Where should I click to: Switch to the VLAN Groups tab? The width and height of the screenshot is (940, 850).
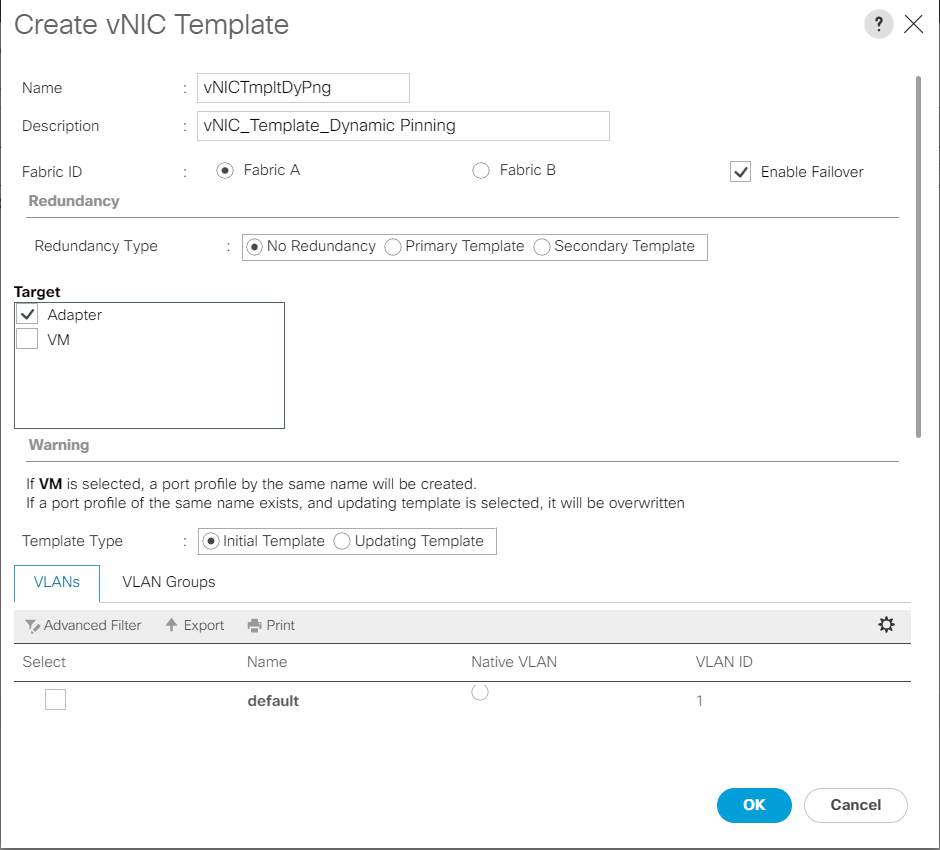[168, 582]
